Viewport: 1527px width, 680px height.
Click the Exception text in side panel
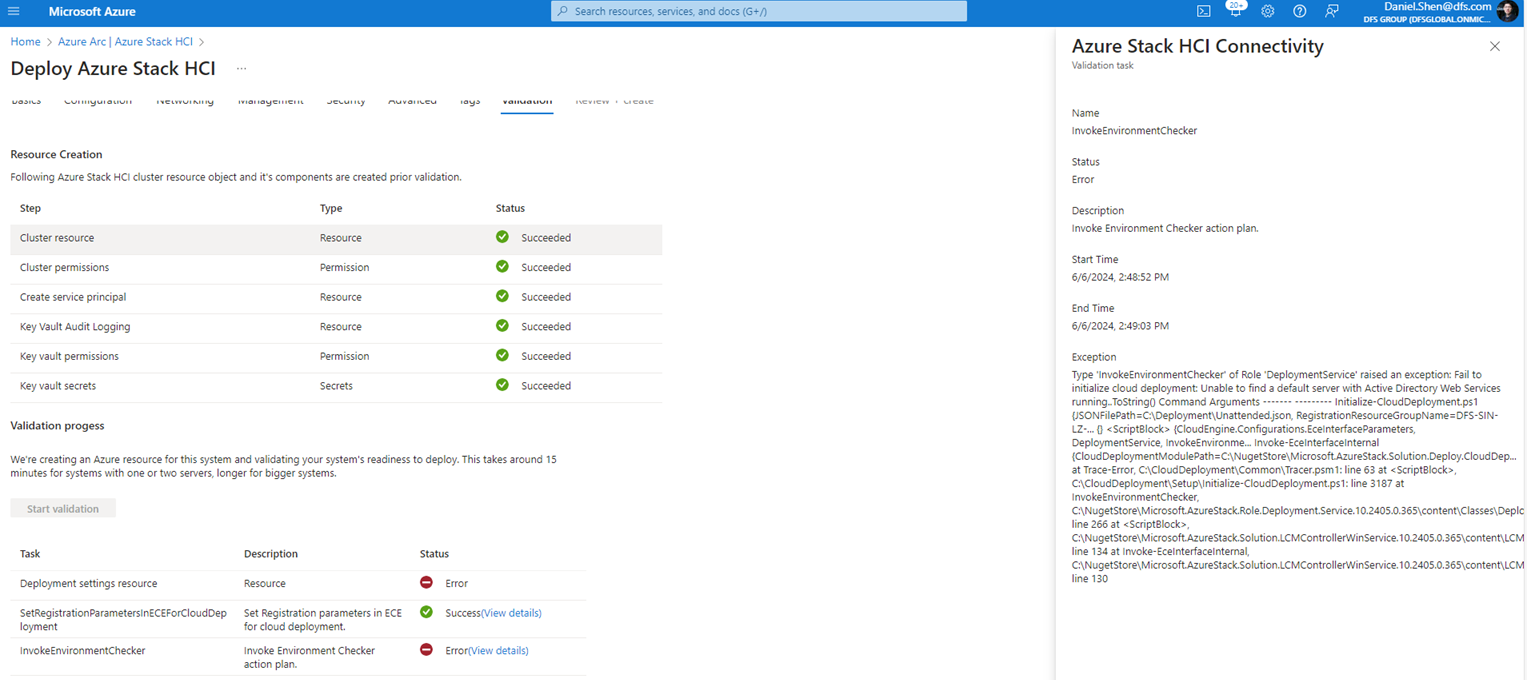[x=1297, y=476]
